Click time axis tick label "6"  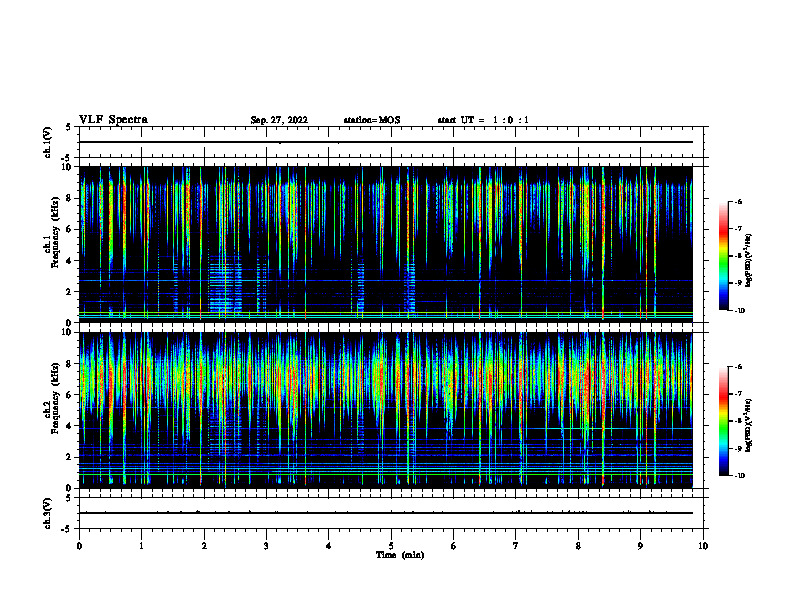point(454,546)
